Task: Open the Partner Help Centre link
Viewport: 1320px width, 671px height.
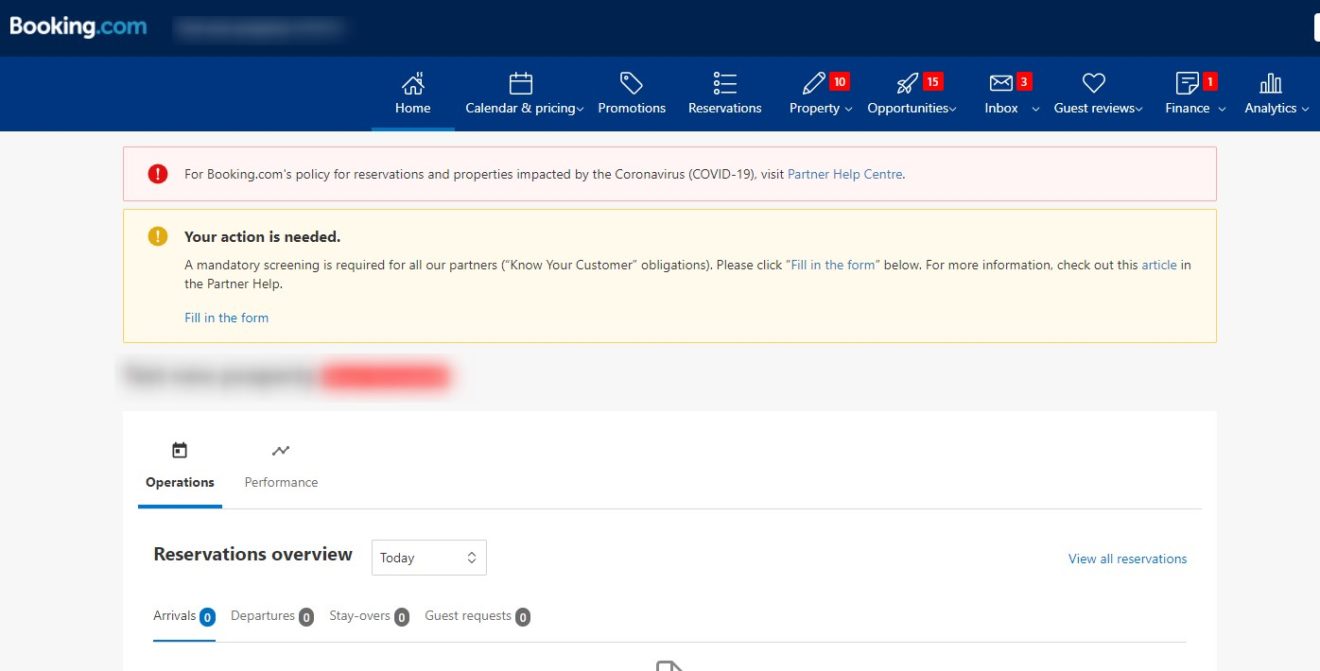Action: coord(844,174)
